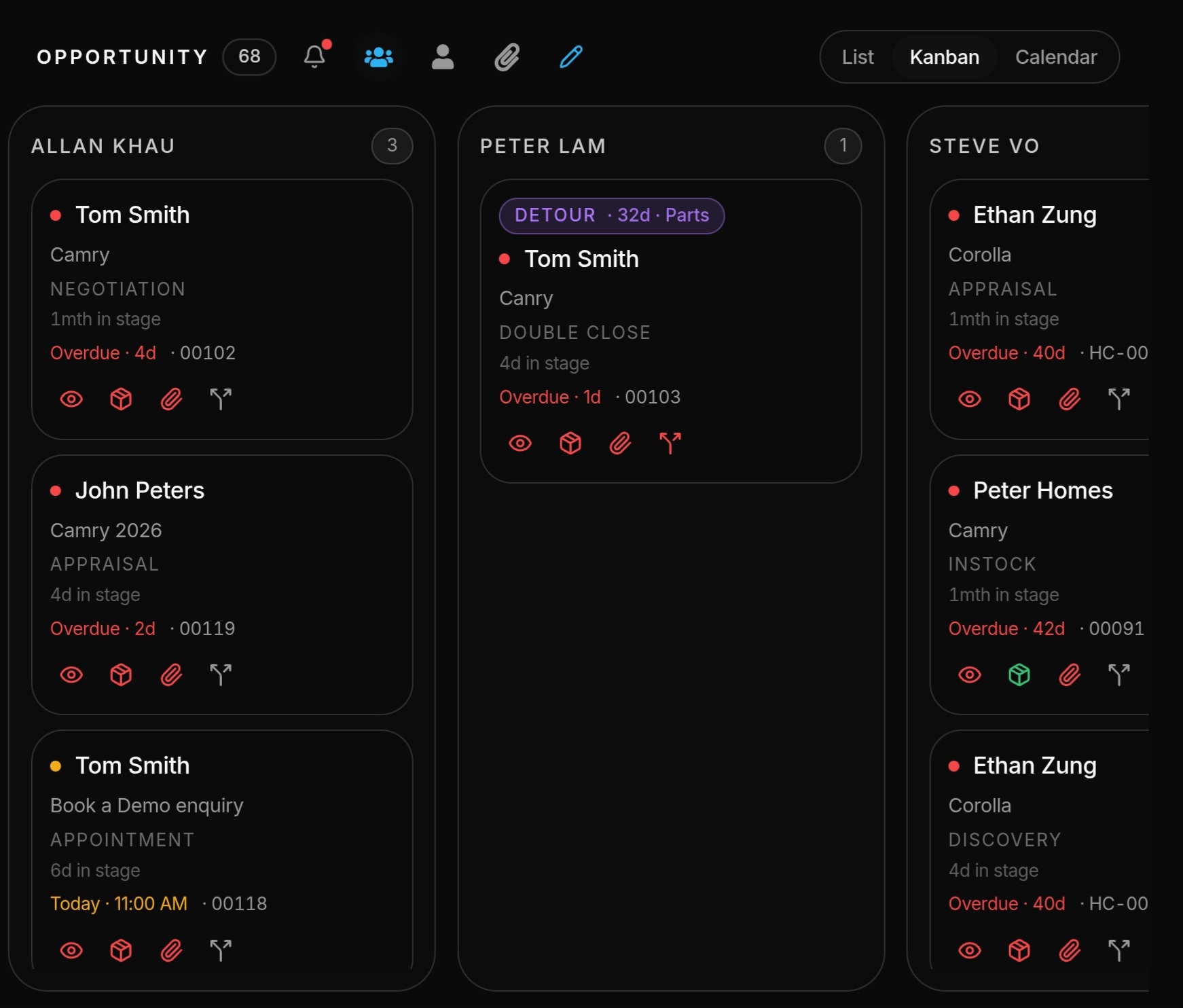
Task: Click the STEVE VO column header
Action: click(985, 146)
